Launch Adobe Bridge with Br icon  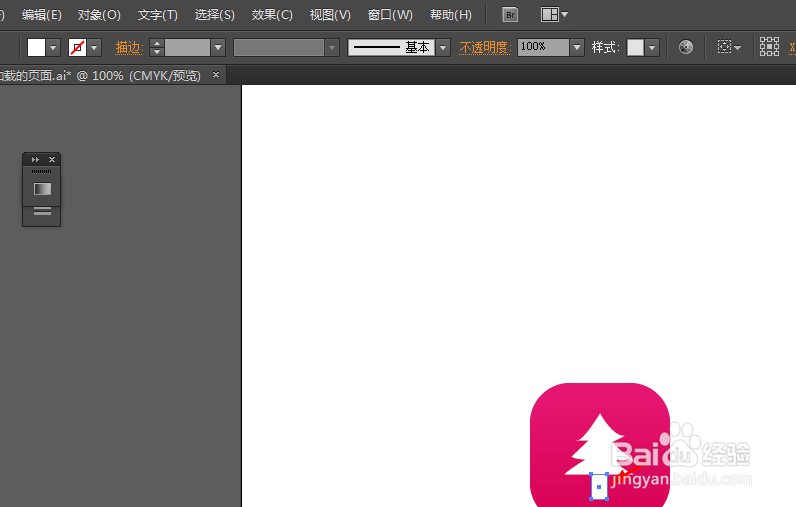coord(510,15)
